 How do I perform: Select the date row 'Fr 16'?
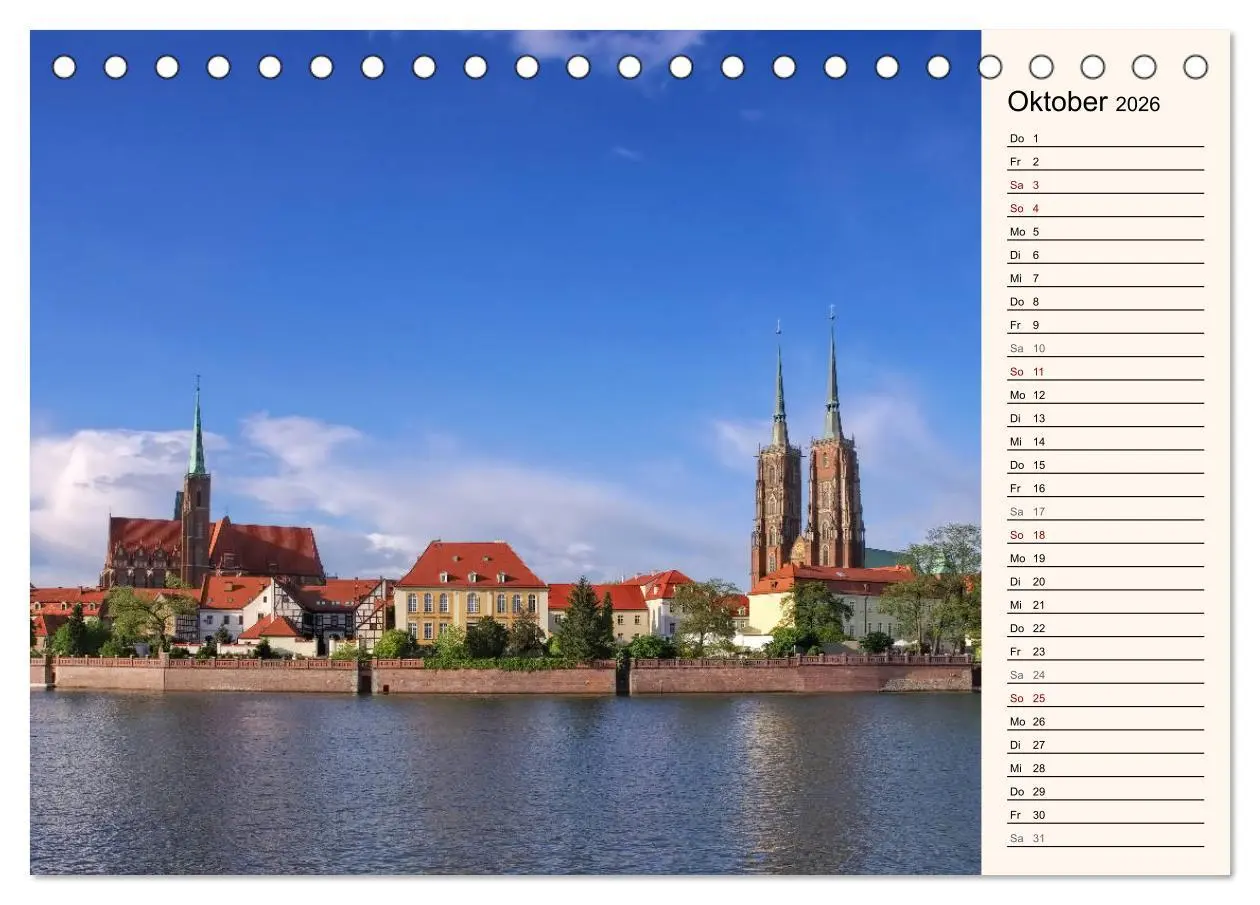point(1105,488)
